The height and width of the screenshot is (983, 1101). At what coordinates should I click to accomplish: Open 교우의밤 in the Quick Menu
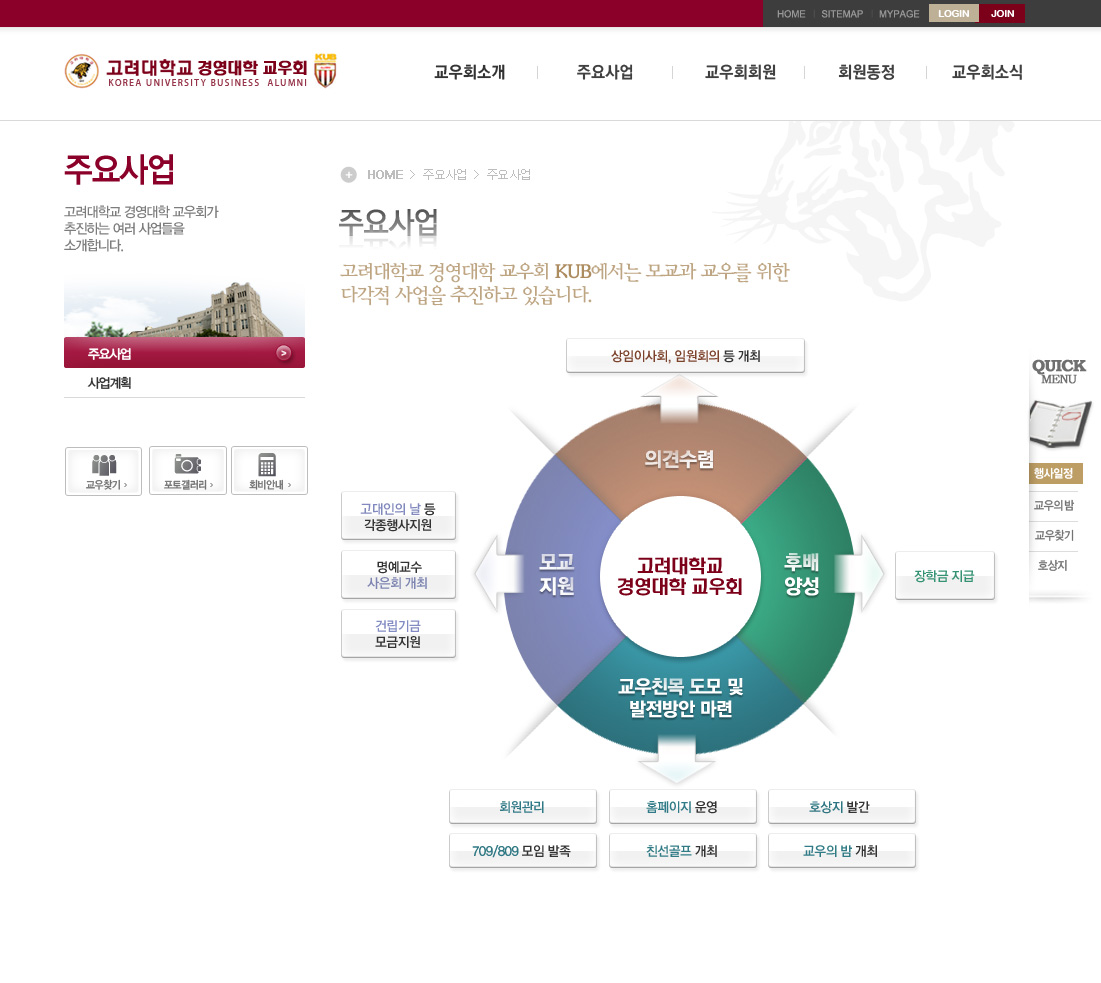[x=1054, y=505]
